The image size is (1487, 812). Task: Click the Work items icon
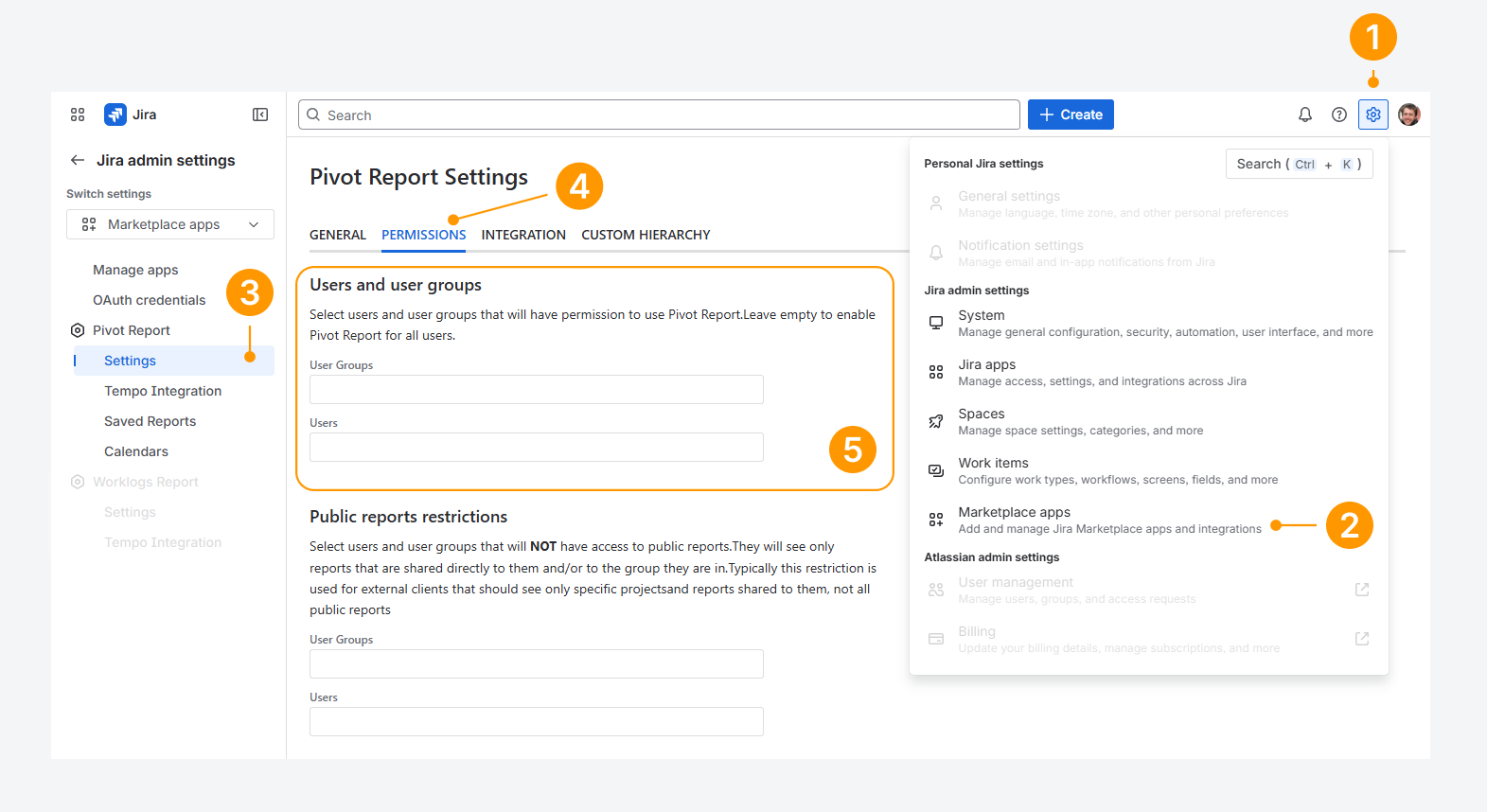[936, 470]
